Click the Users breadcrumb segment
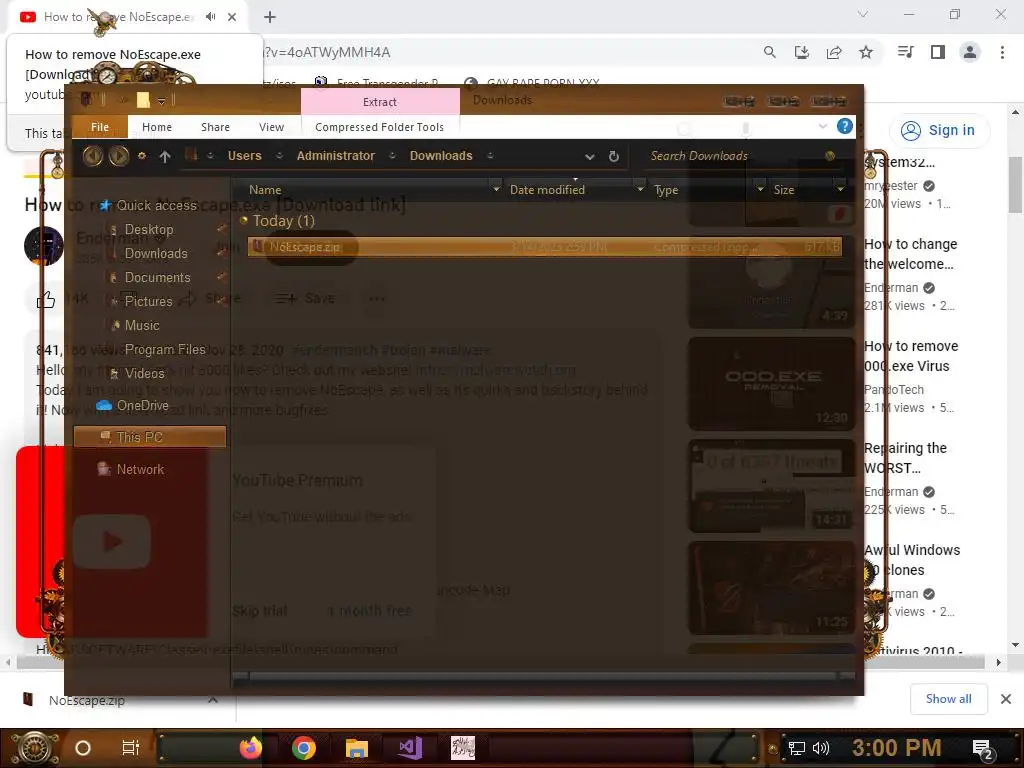The width and height of the screenshot is (1024, 768). tap(244, 155)
